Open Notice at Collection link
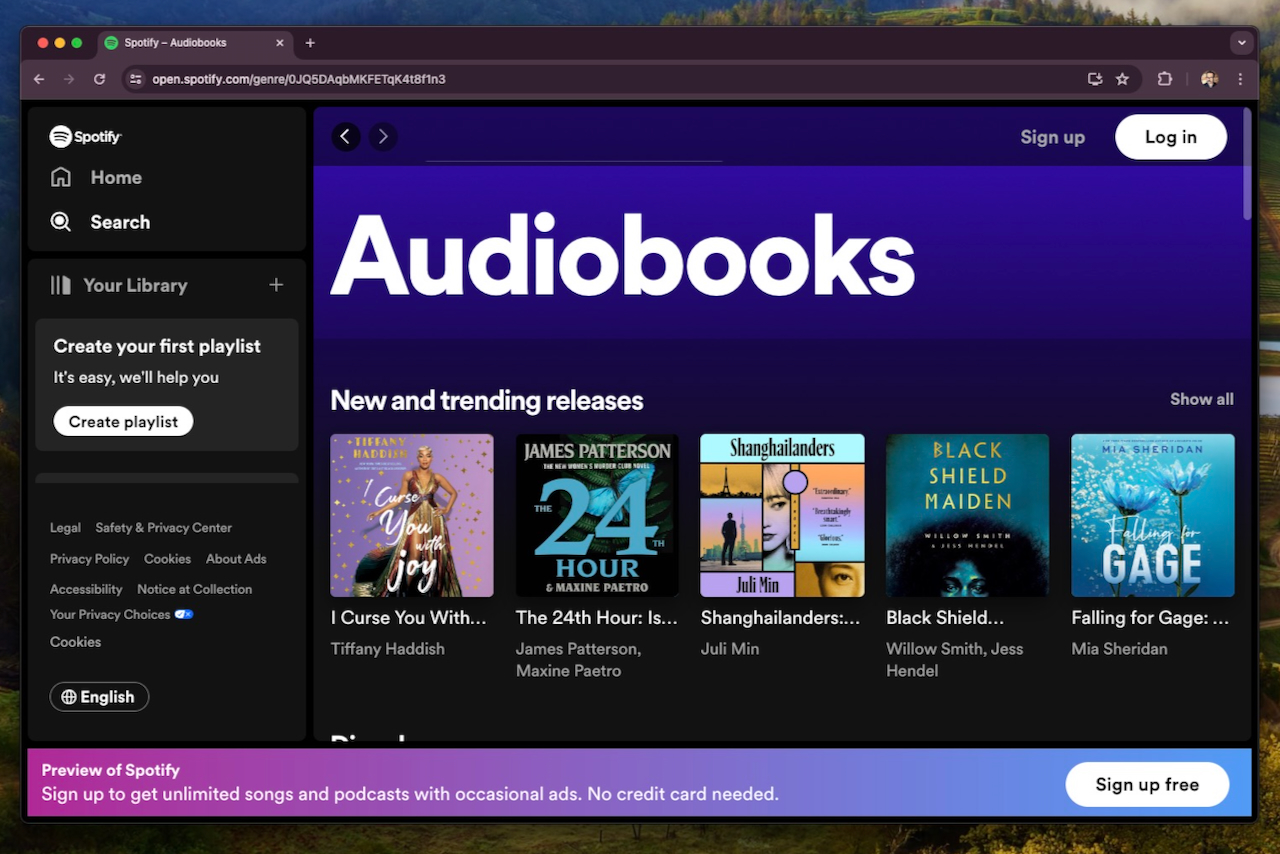 click(x=194, y=589)
